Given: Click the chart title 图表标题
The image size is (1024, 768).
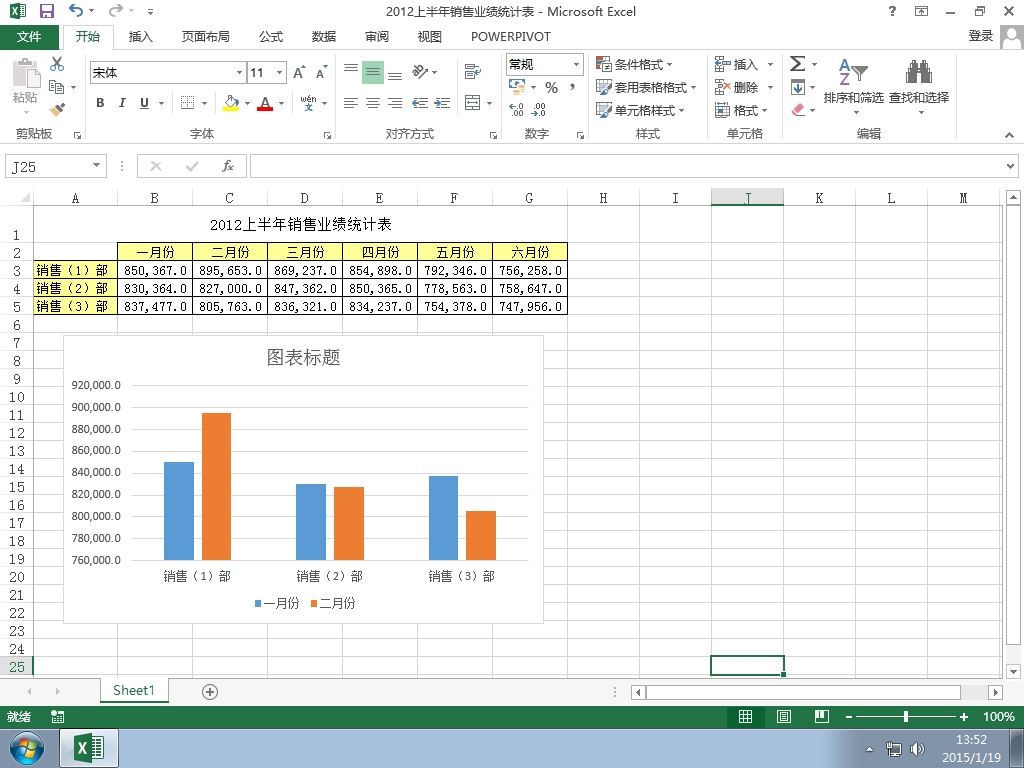Looking at the screenshot, I should click(304, 357).
